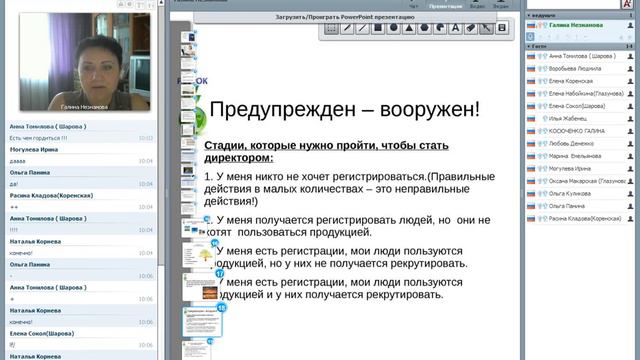This screenshot has width=640, height=360.
Task: Click the blue clock icon under presenter name
Action: point(530,36)
